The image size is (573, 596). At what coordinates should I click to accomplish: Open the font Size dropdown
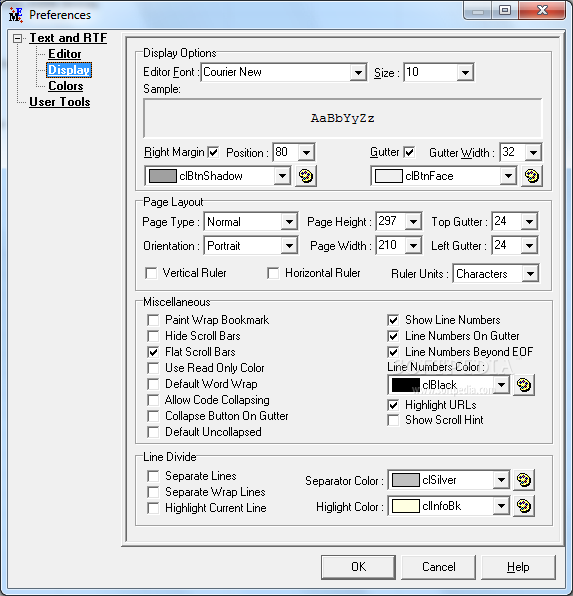coord(465,72)
